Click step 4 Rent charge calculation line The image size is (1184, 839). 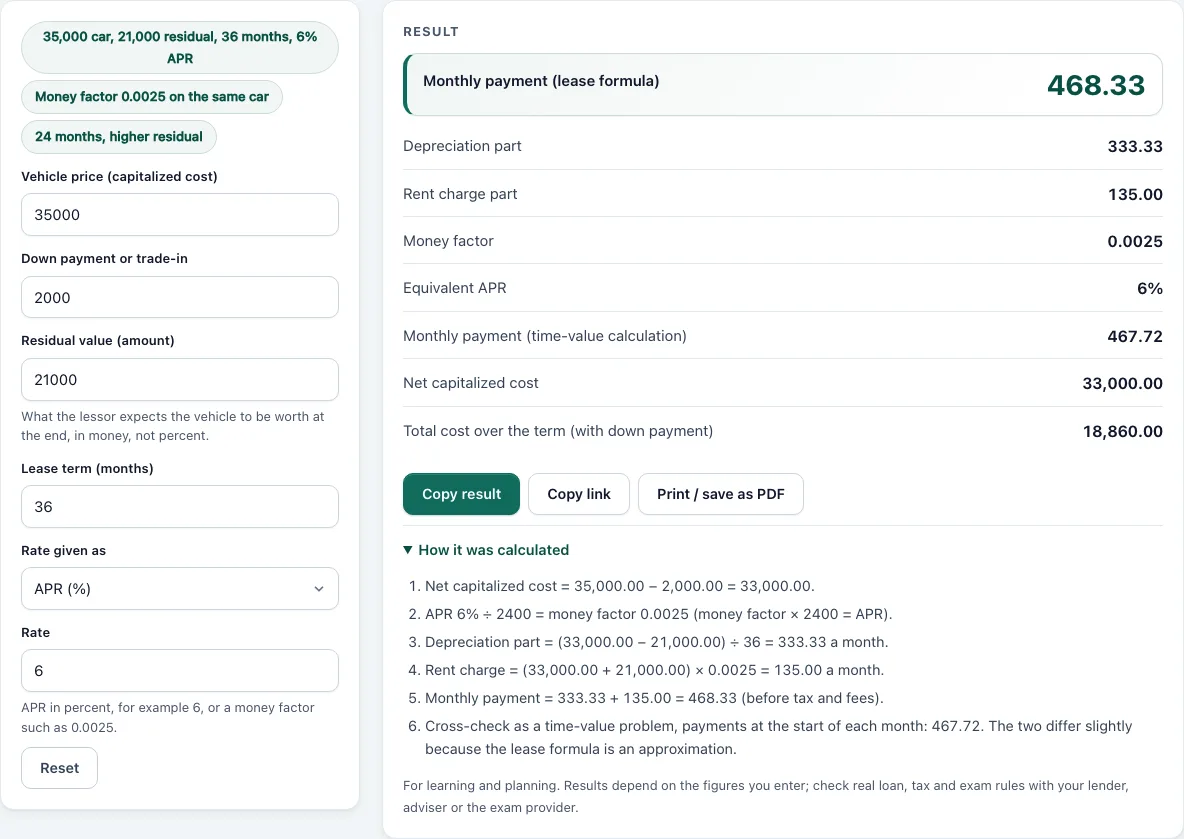(x=654, y=670)
